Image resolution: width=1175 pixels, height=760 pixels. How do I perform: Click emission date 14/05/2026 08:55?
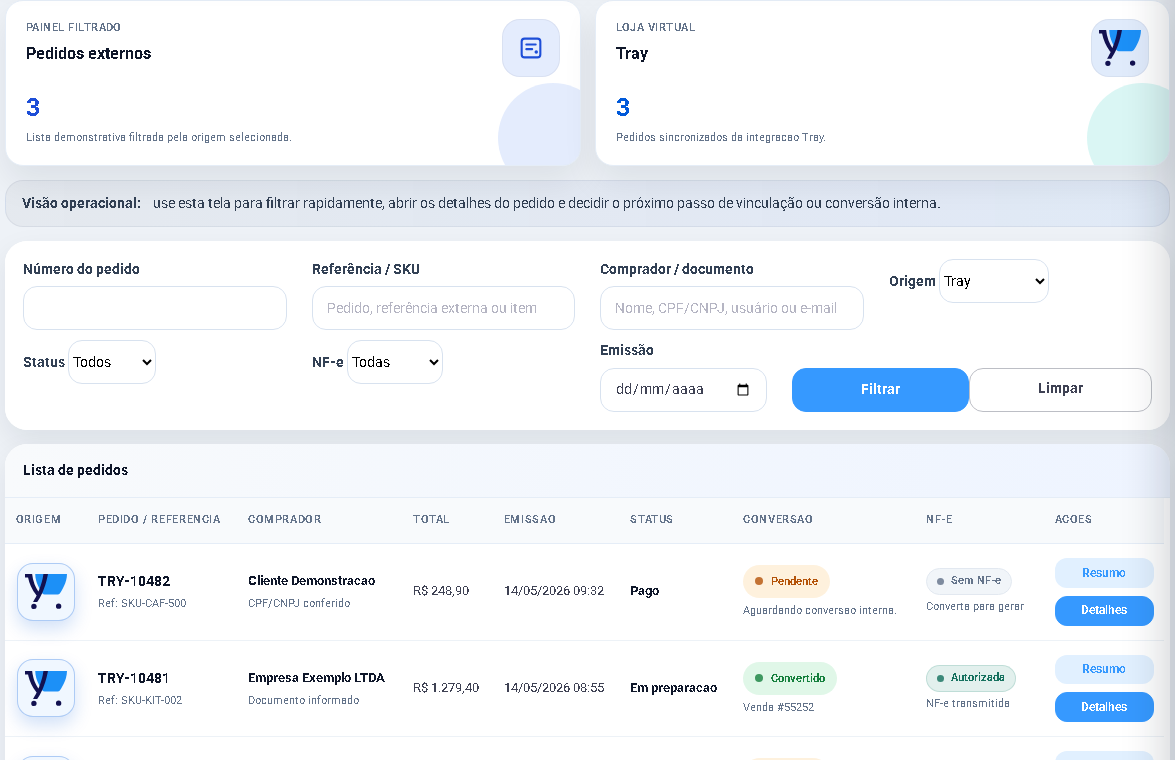point(554,687)
